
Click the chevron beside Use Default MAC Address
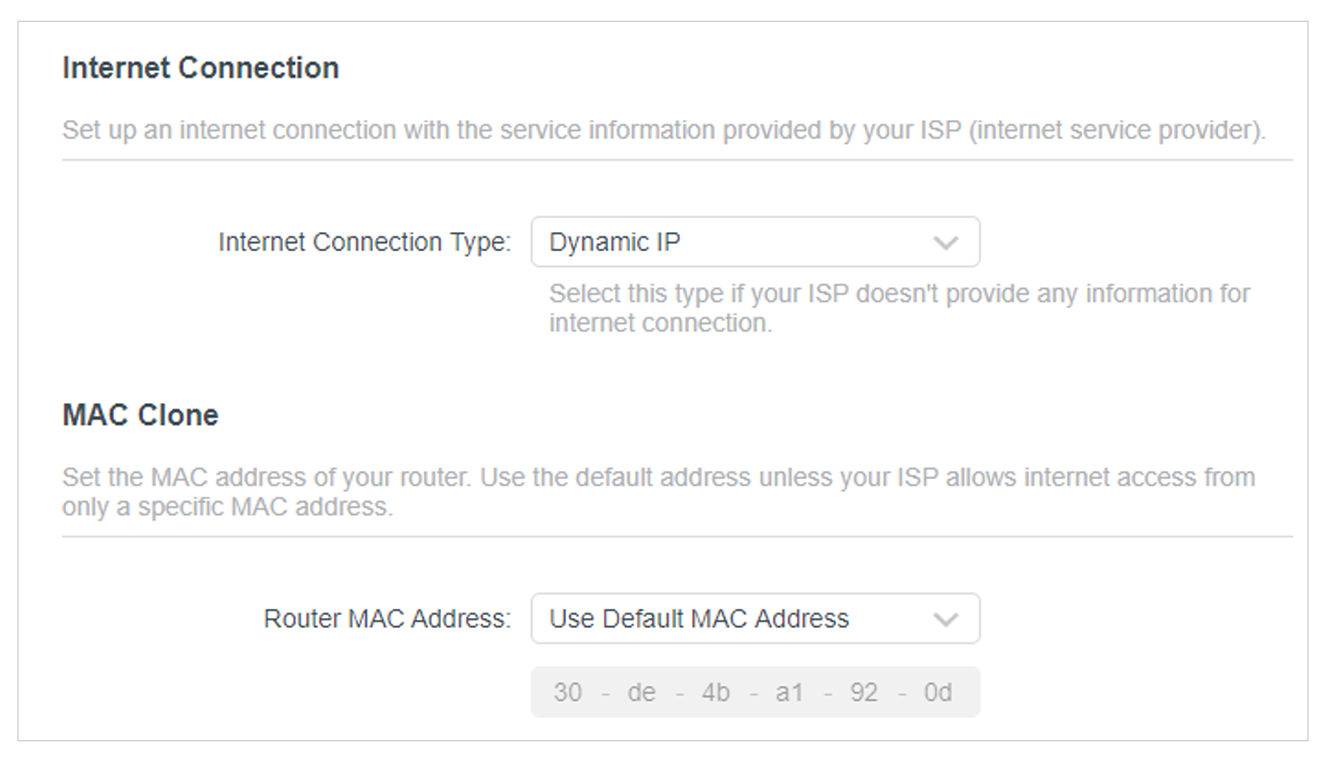click(x=944, y=620)
